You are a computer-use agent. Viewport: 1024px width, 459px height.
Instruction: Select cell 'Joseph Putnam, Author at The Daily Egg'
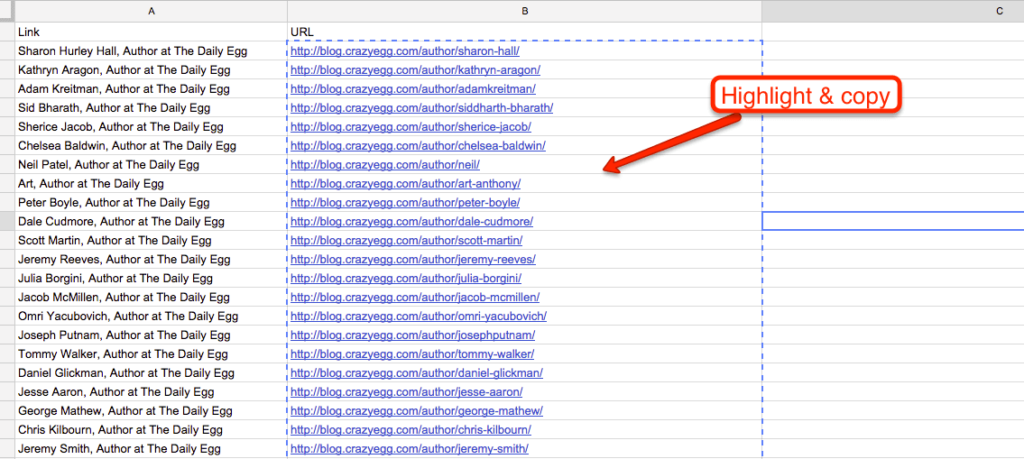151,335
